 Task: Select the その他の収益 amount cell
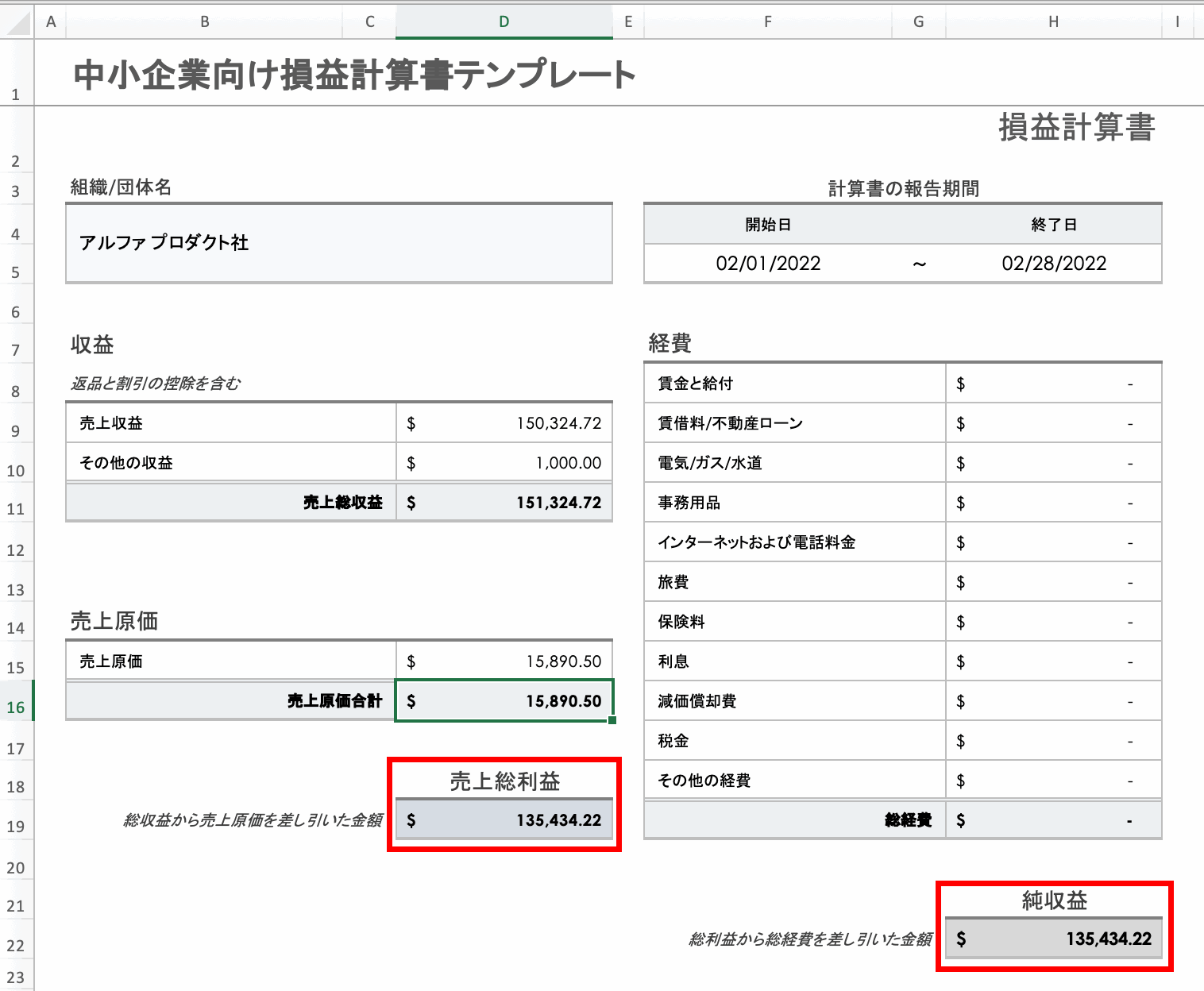[x=504, y=462]
